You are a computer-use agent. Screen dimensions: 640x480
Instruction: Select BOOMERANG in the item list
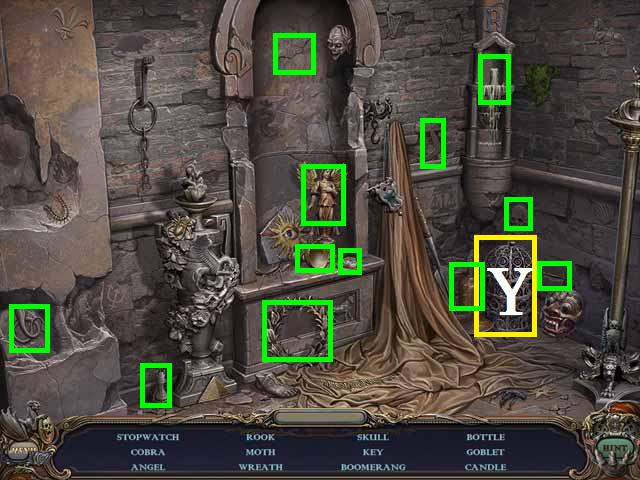[x=373, y=467]
